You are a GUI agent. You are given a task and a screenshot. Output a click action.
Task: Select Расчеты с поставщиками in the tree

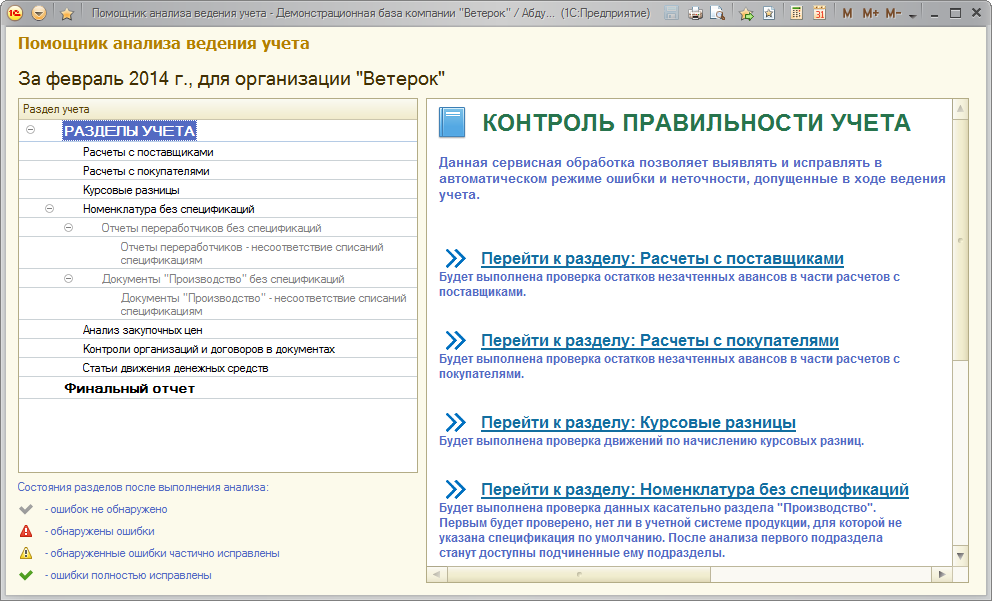148,152
